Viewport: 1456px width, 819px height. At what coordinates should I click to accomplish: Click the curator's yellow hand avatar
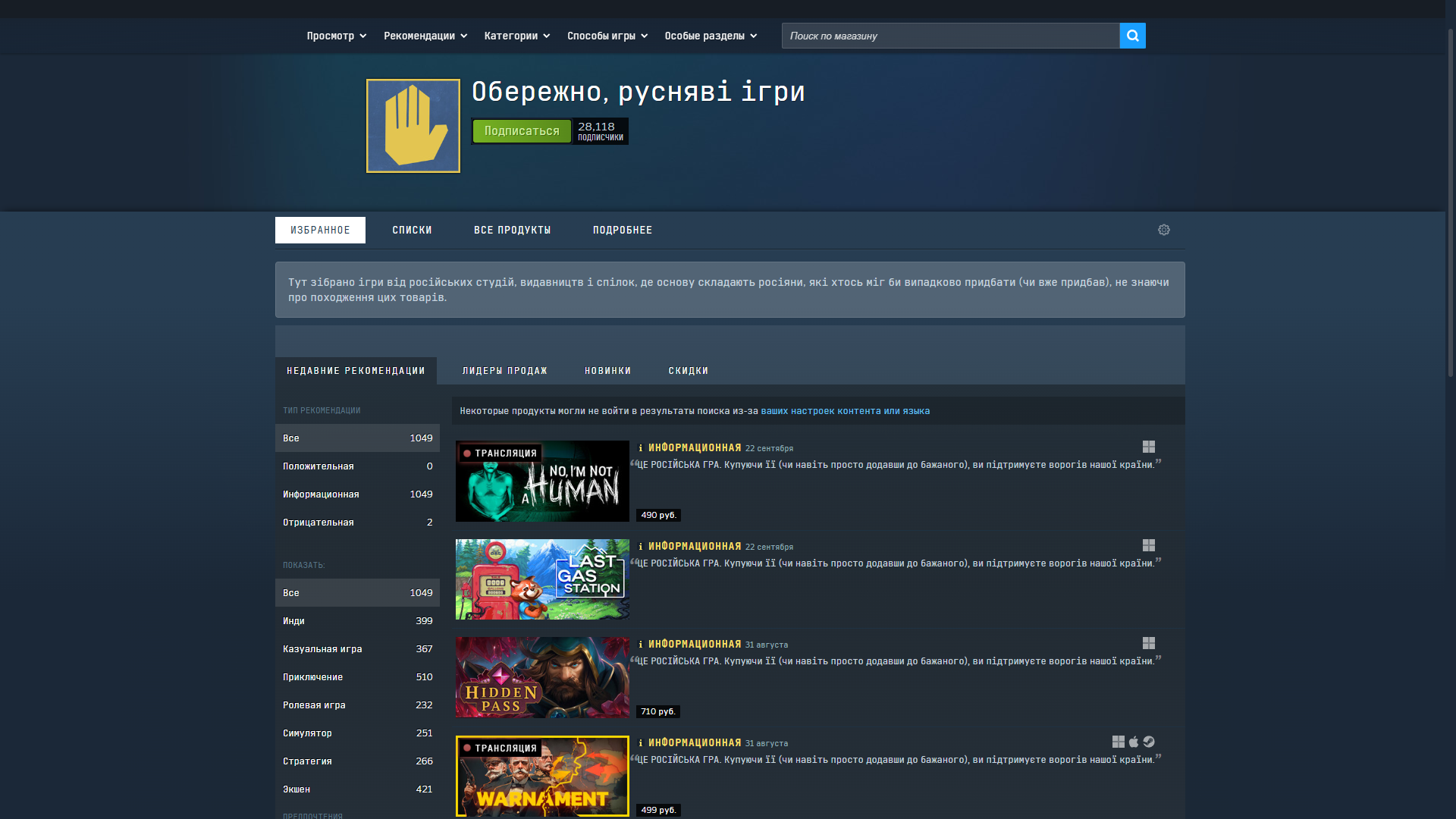413,126
